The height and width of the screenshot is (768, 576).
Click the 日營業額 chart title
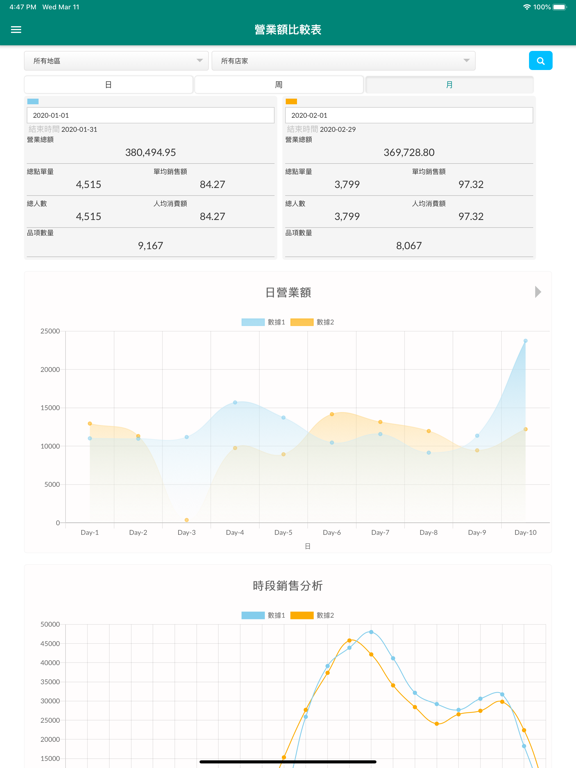(288, 292)
